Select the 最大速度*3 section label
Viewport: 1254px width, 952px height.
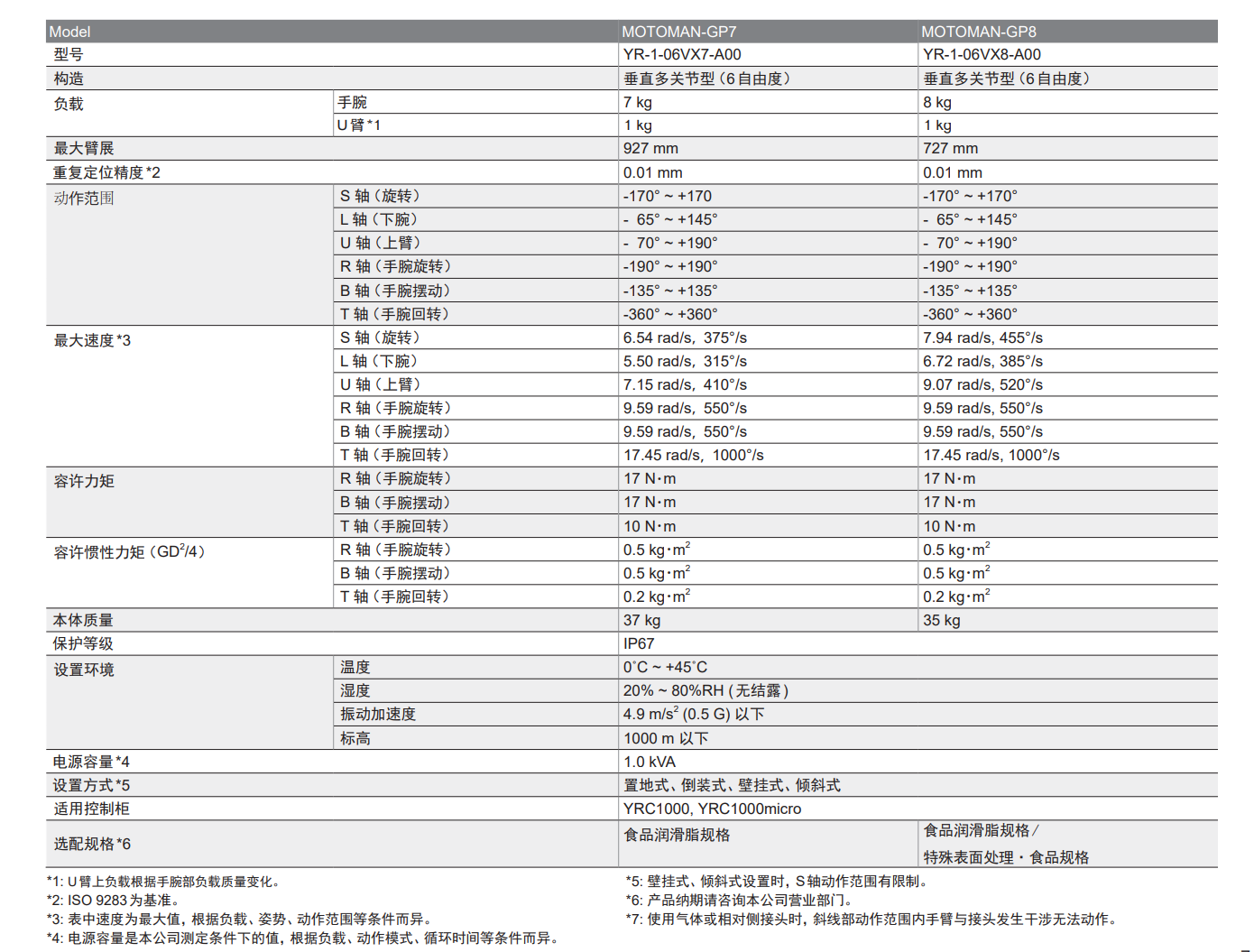point(92,340)
